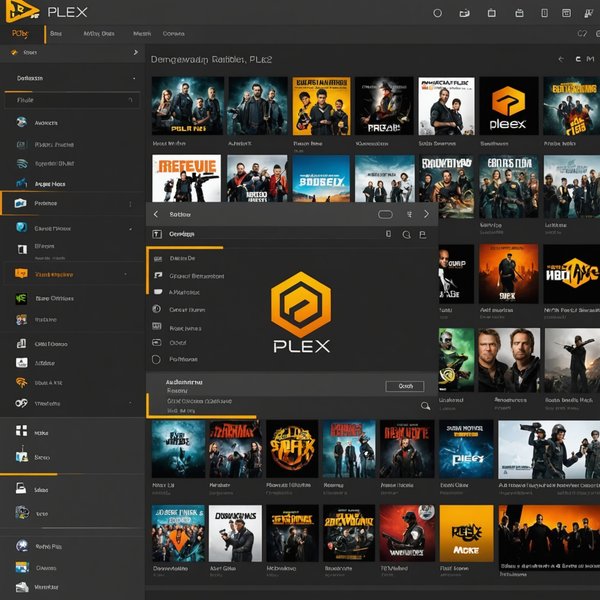The image size is (600, 600).
Task: Click the orange wifi-style sidebar icon
Action: [x=21, y=382]
